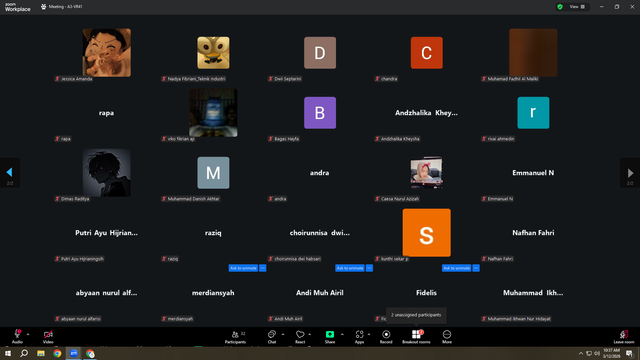Click the Audio microphone icon

click(17, 334)
